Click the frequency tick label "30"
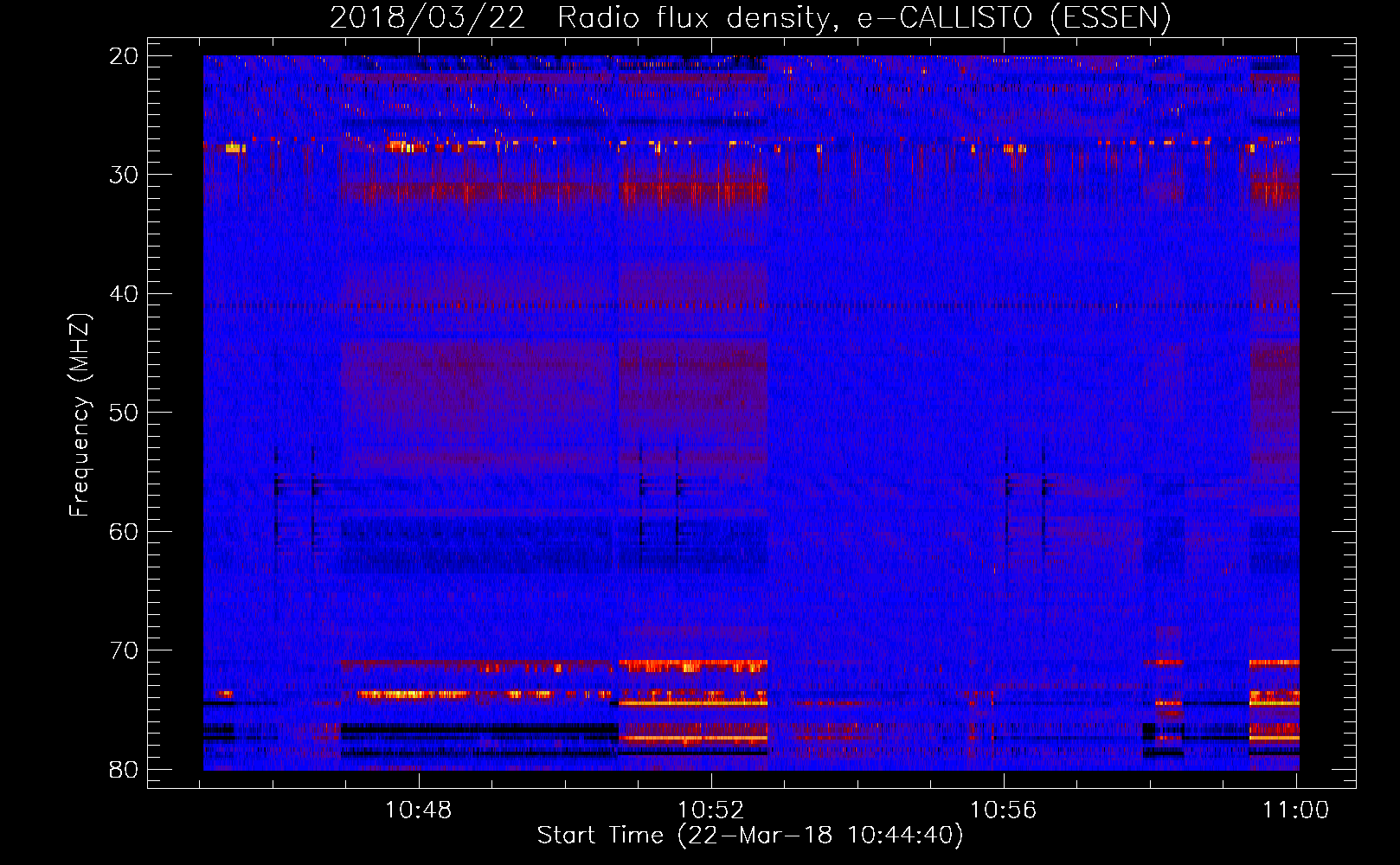The width and height of the screenshot is (1400, 865). [x=125, y=175]
